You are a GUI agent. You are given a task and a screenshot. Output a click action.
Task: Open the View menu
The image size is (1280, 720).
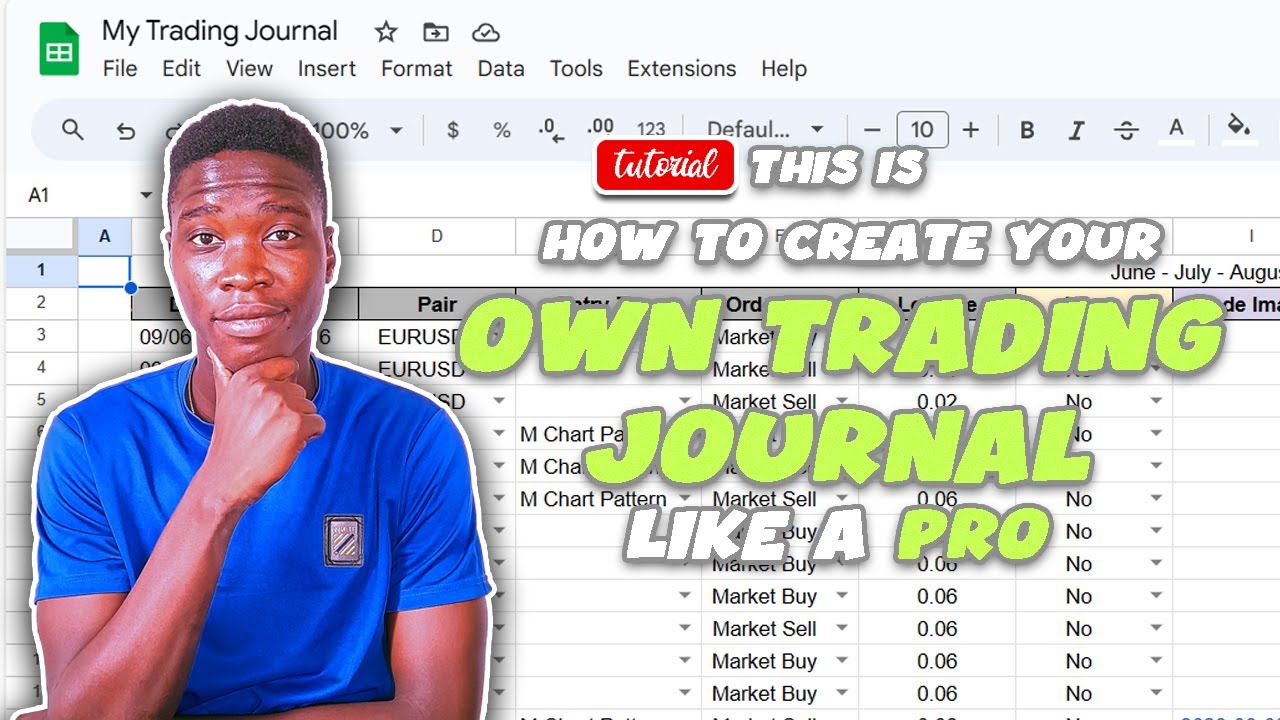click(249, 69)
